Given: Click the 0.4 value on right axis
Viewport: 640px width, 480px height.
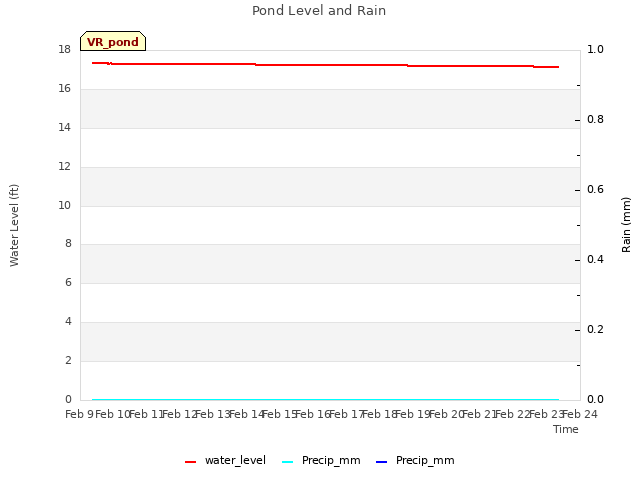Looking at the screenshot, I should [595, 260].
